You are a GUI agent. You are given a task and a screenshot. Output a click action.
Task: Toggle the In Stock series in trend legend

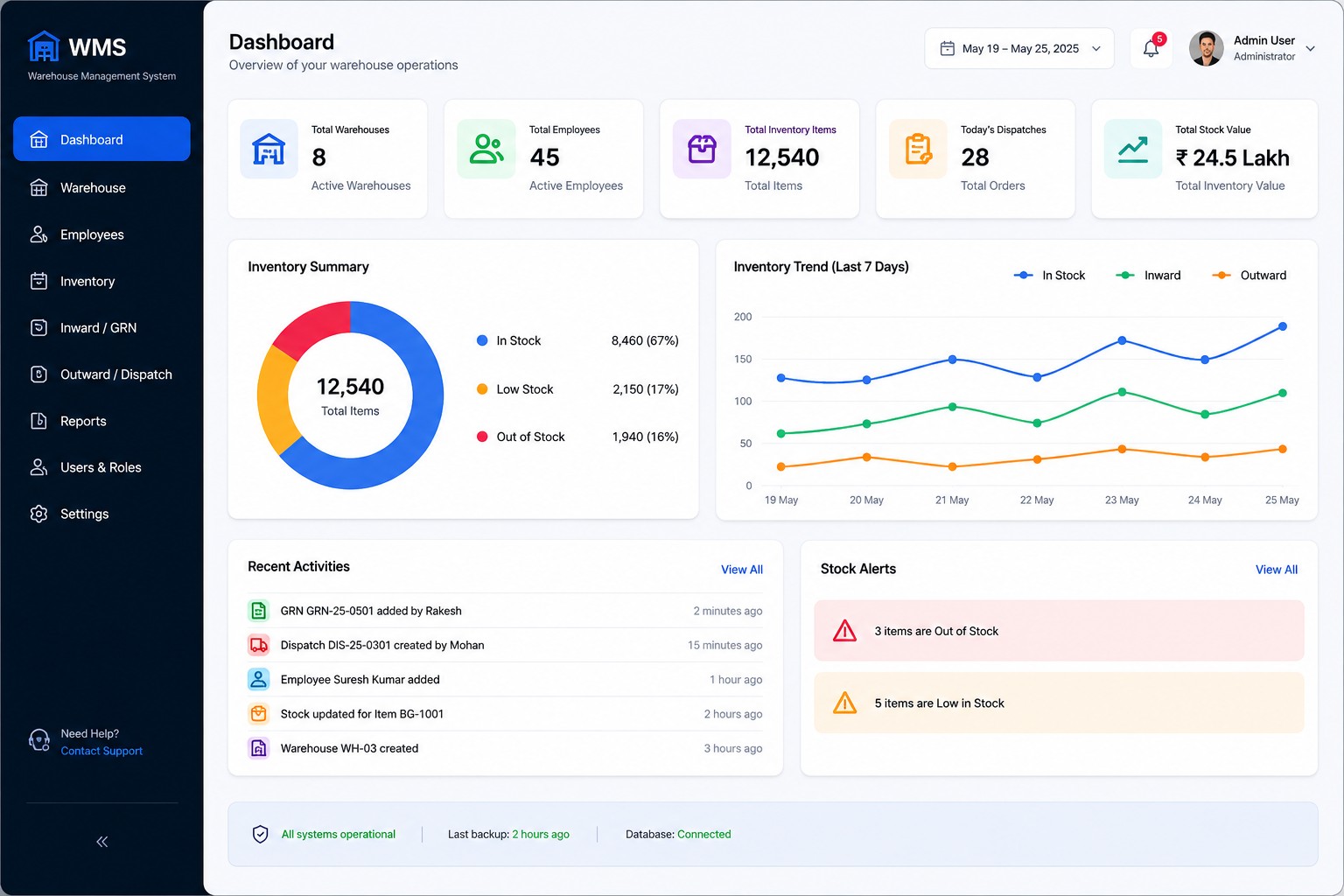click(1049, 276)
